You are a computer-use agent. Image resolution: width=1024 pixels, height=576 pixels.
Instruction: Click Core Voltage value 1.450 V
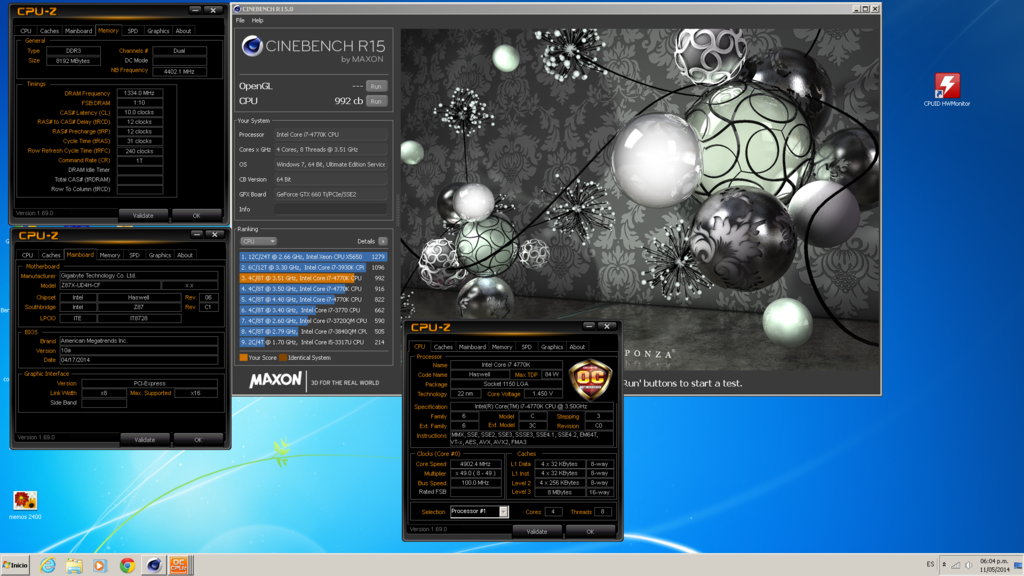pos(541,394)
